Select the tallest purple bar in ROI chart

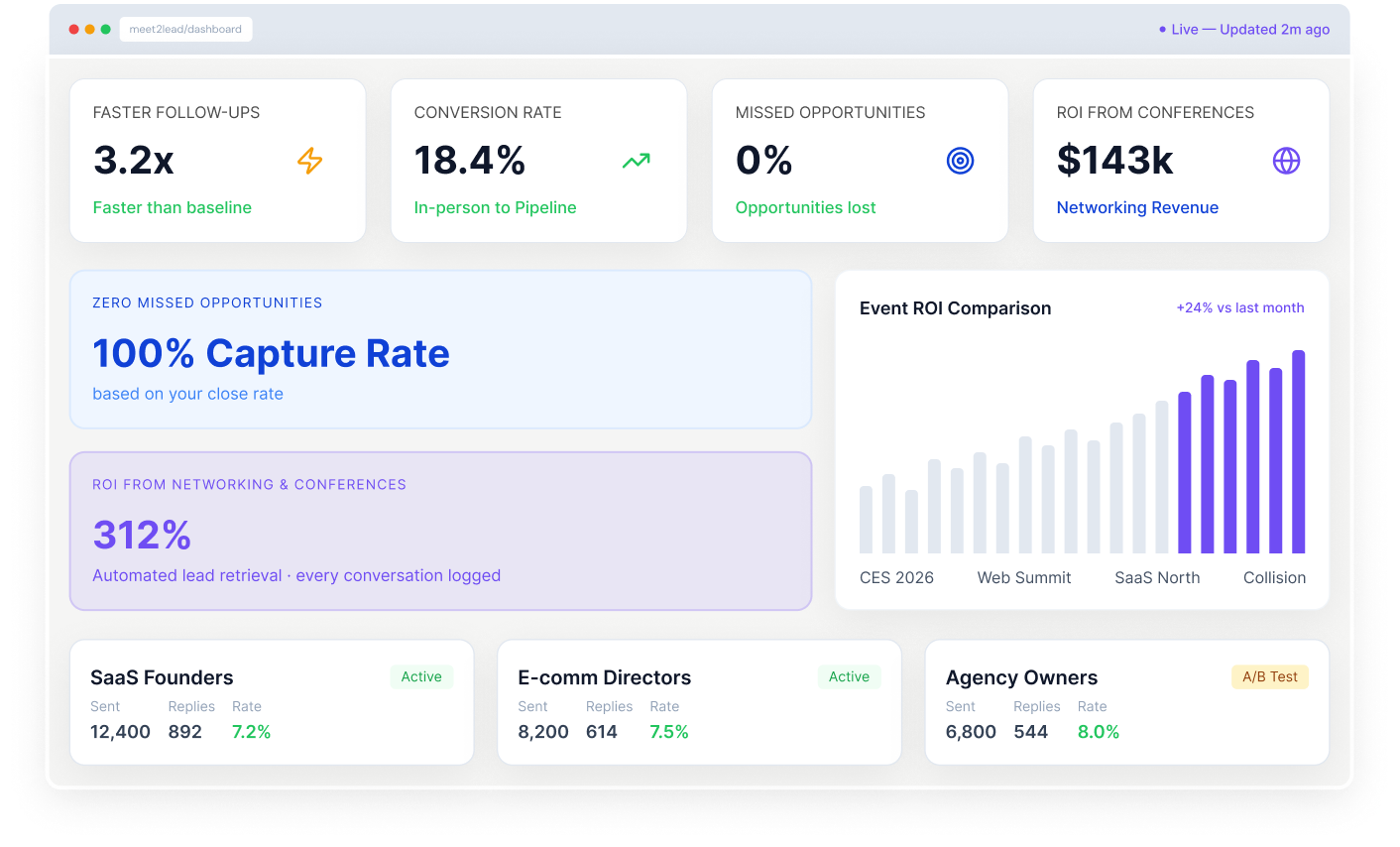[x=1298, y=451]
